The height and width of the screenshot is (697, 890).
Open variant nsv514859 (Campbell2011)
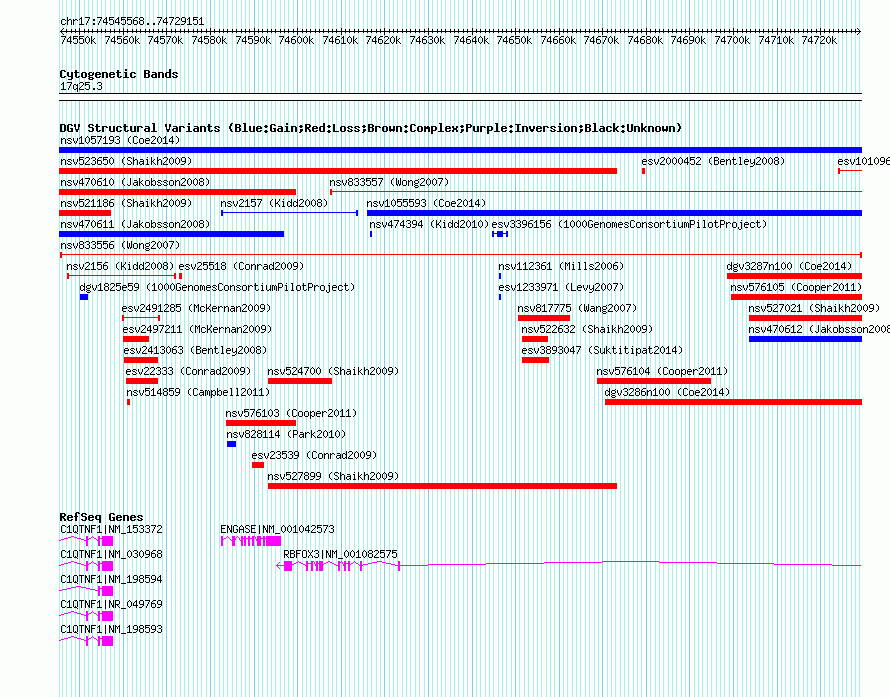198,392
